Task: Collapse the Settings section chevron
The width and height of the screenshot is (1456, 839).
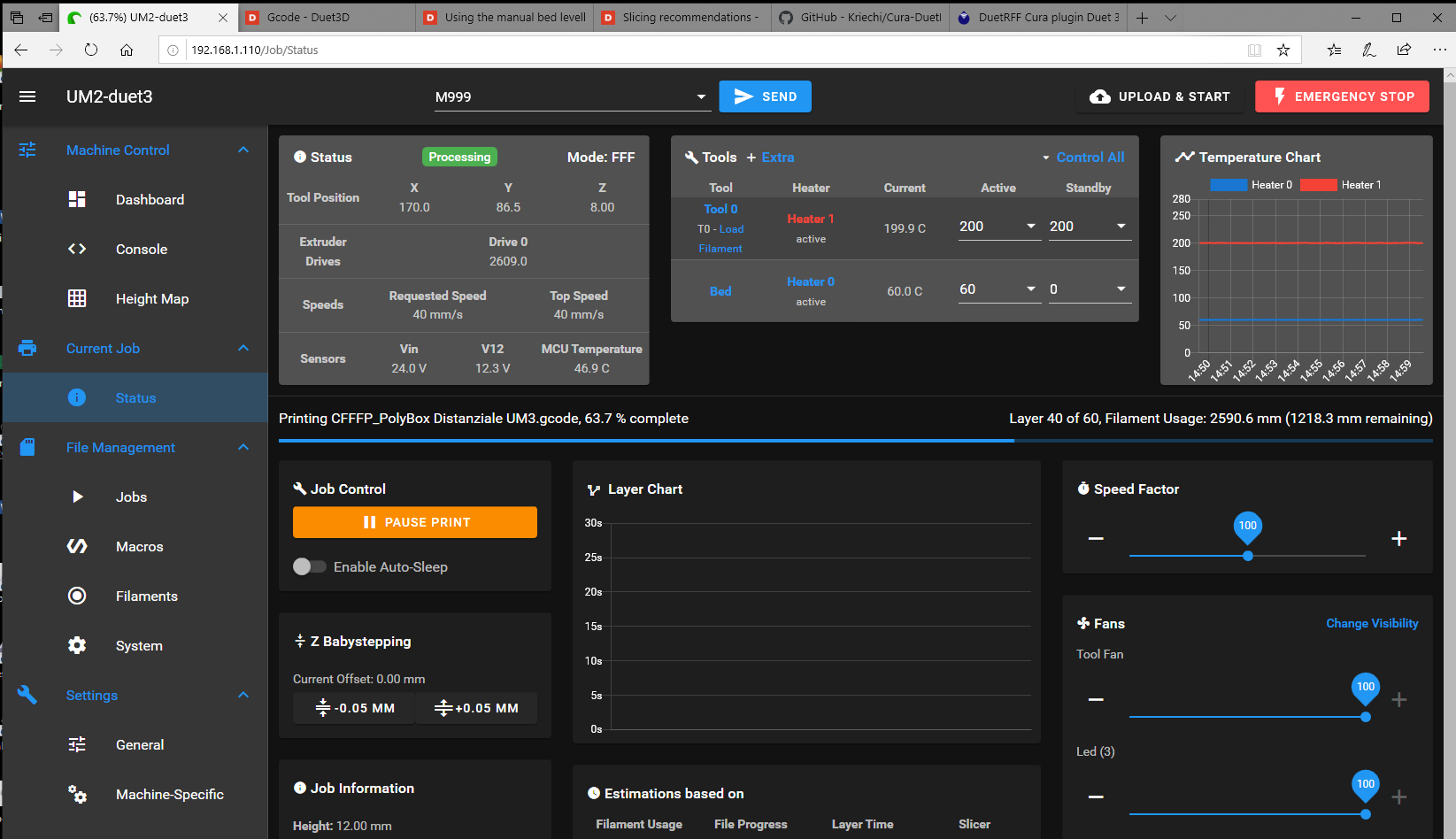Action: (243, 695)
